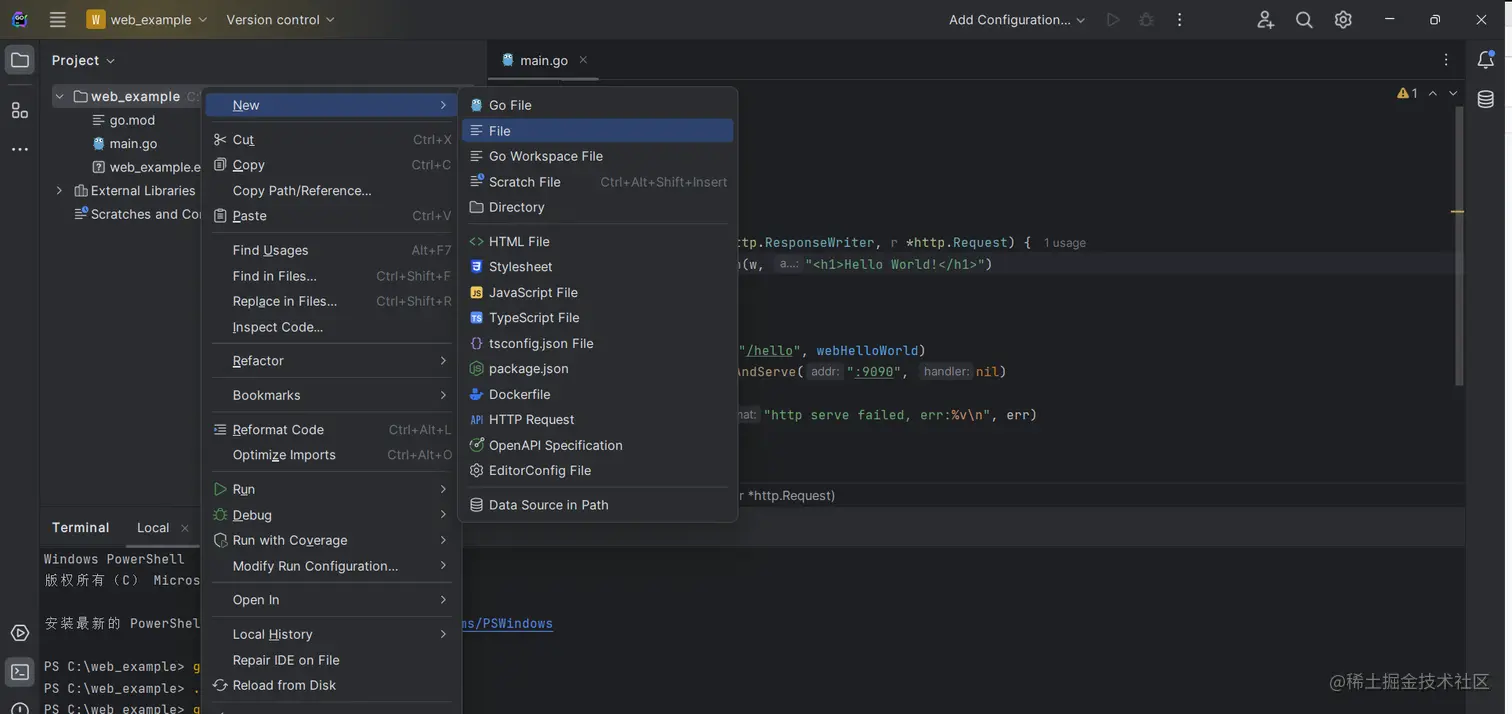The image size is (1512, 714).
Task: Expand the Refactor submenu
Action: (332, 361)
